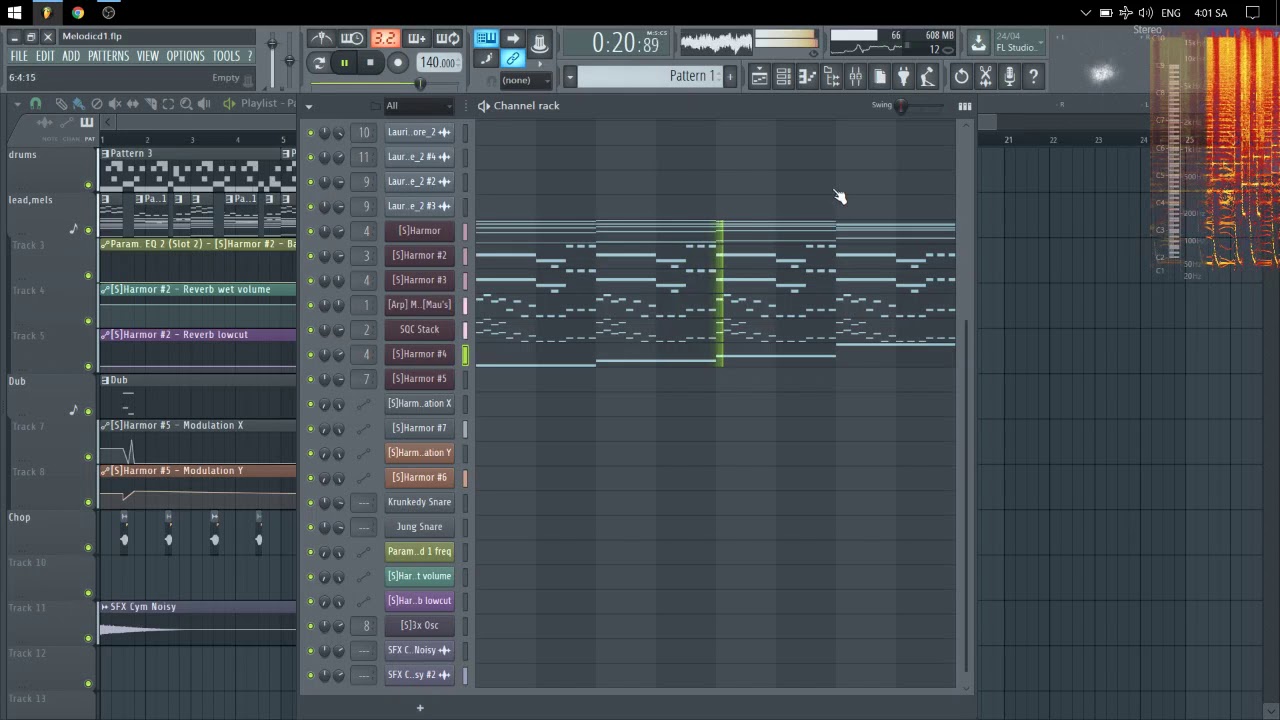Viewport: 1280px width, 720px height.
Task: Expand the Channel rack options menu arrow
Action: 308,106
